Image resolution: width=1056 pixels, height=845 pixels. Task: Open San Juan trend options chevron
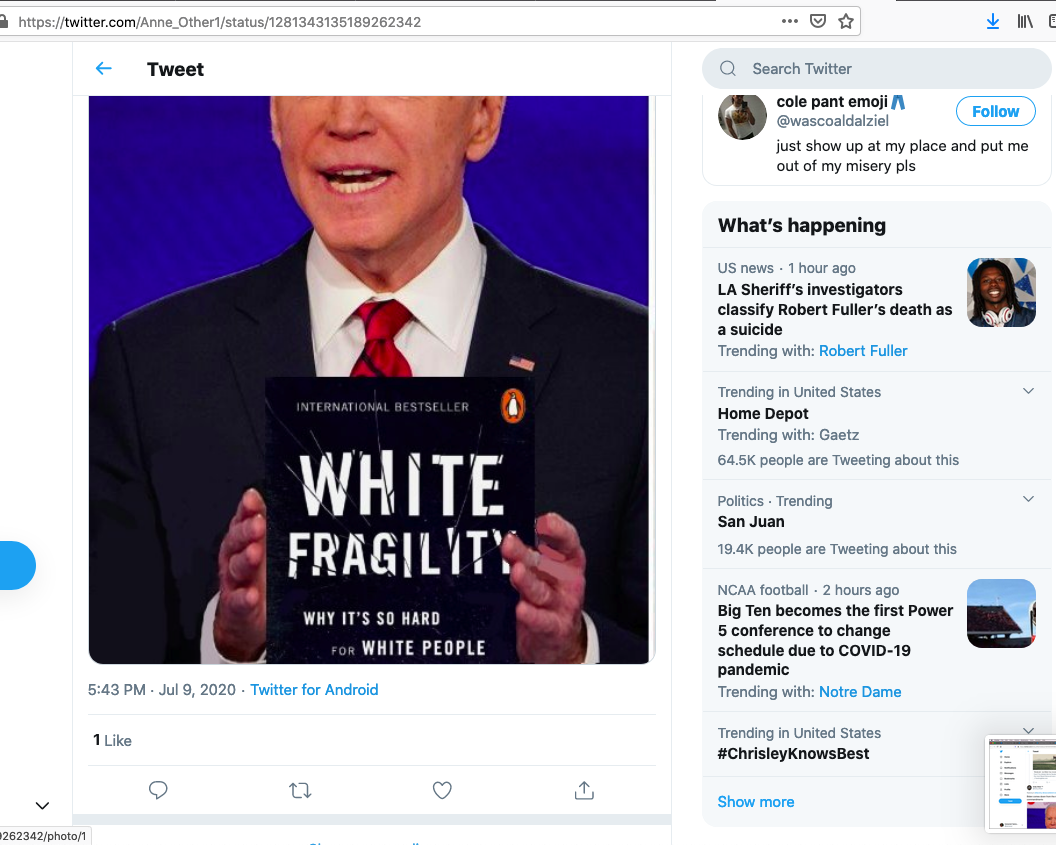coord(1028,499)
